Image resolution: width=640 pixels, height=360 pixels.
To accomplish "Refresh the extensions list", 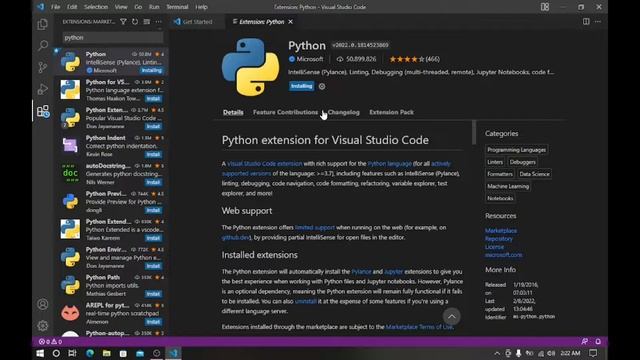I will tap(135, 22).
